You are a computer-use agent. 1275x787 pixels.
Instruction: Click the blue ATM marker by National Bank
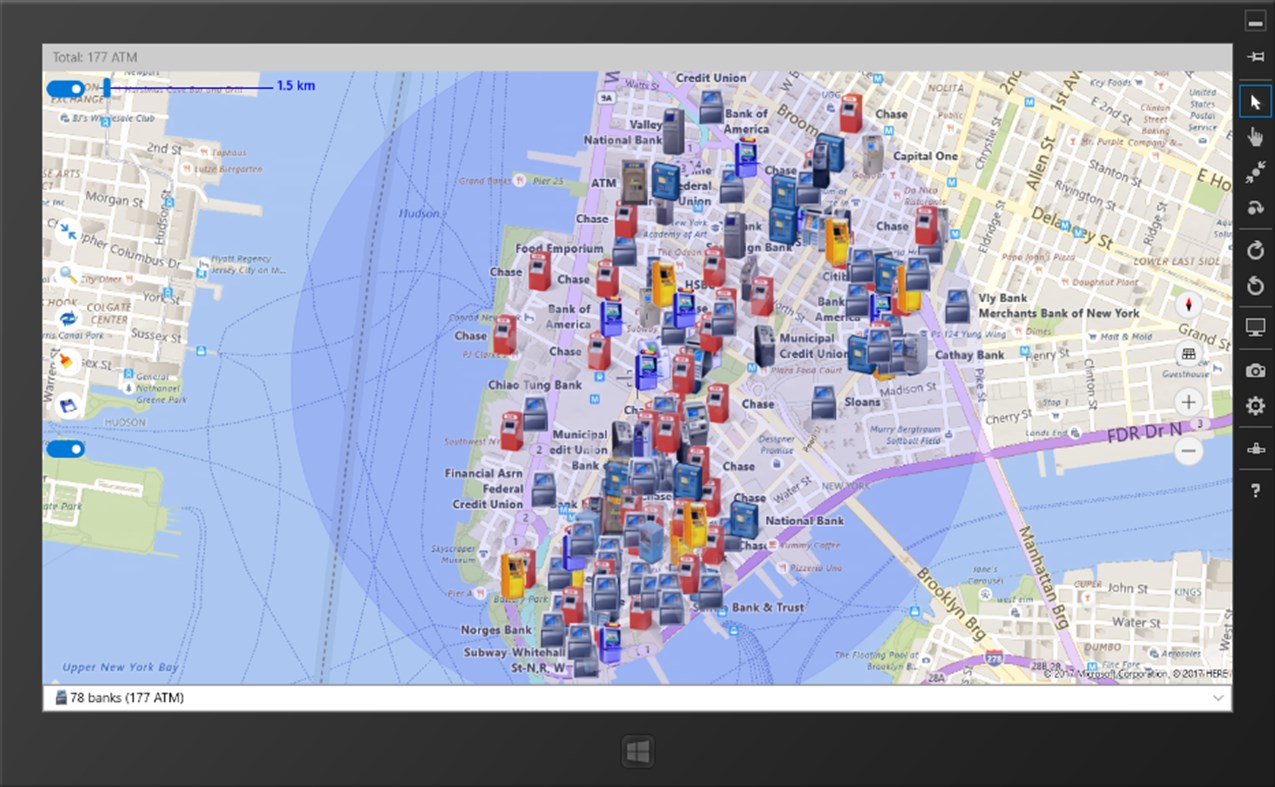click(743, 520)
